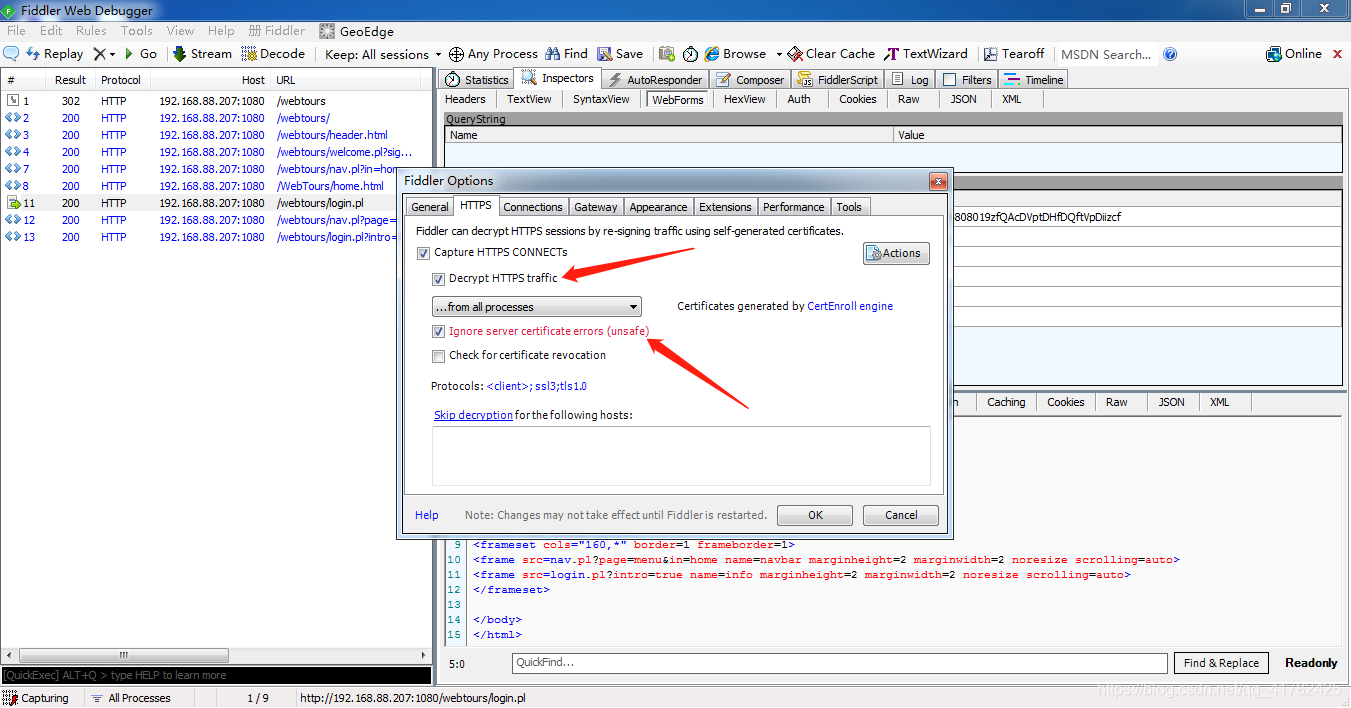Click the Actions button in Fiddler Options

coord(896,253)
